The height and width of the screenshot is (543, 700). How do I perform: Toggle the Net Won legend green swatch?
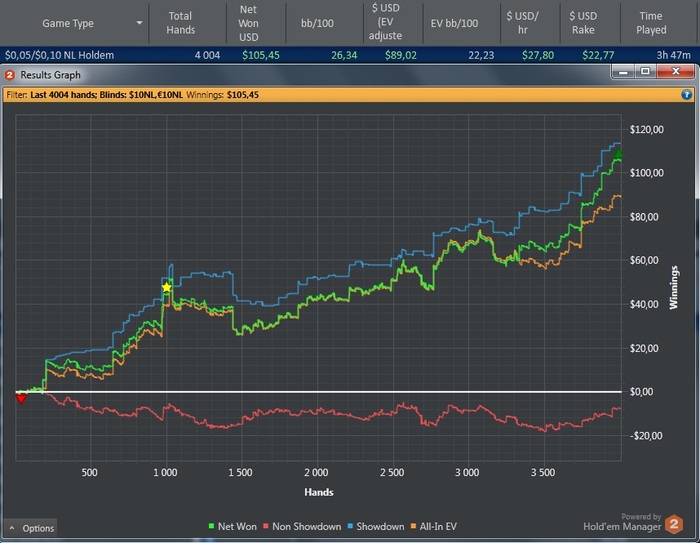(212, 526)
